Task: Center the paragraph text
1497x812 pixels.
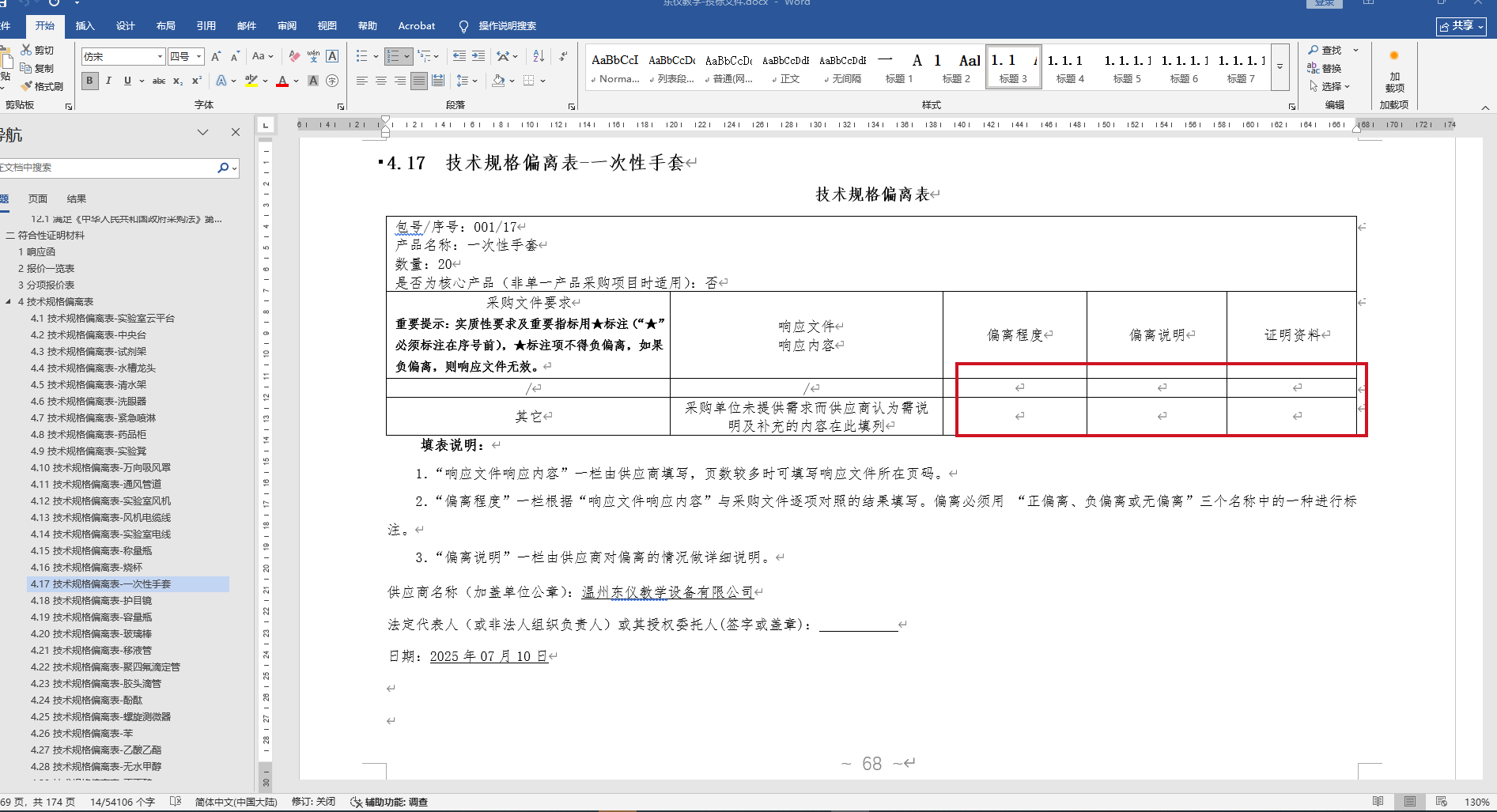Action: (381, 81)
